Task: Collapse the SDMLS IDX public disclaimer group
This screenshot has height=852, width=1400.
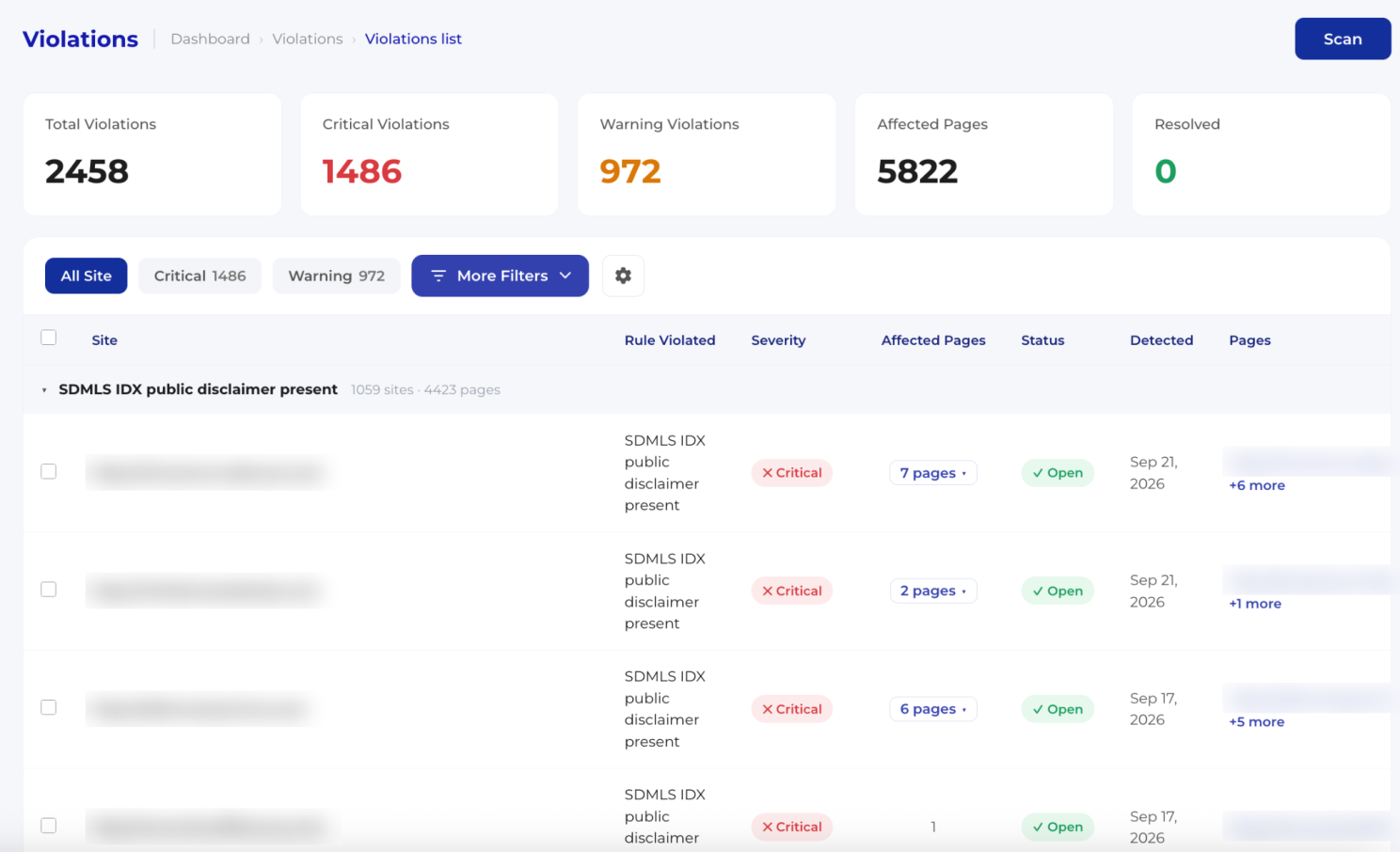Action: (44, 390)
